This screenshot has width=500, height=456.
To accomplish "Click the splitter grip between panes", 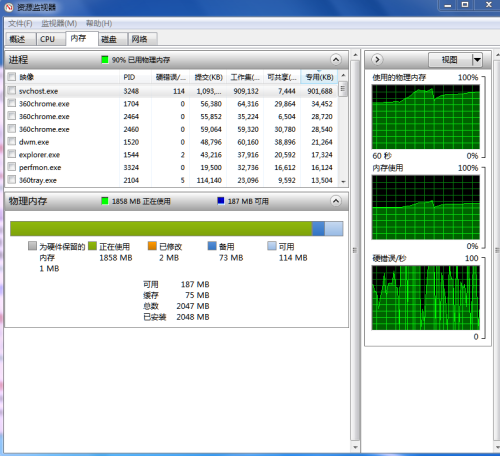I will click(355, 250).
